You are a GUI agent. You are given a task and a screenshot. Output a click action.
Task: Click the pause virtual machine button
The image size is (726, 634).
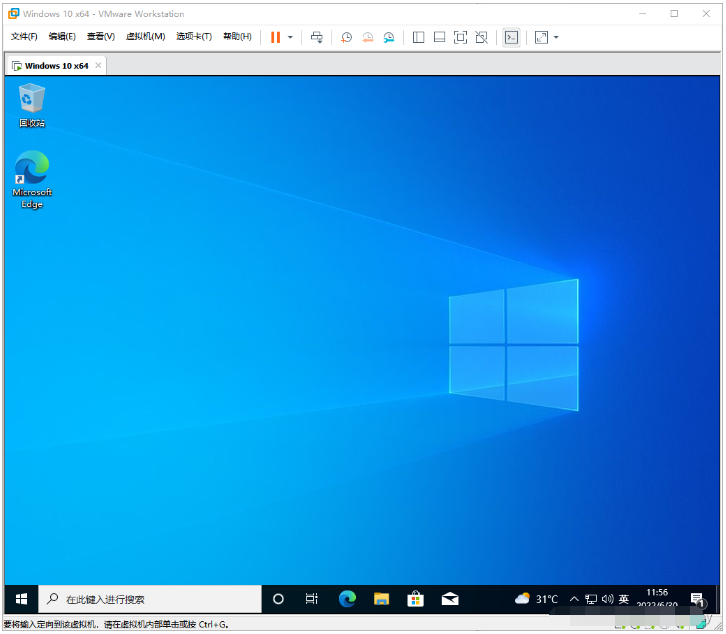pos(275,37)
